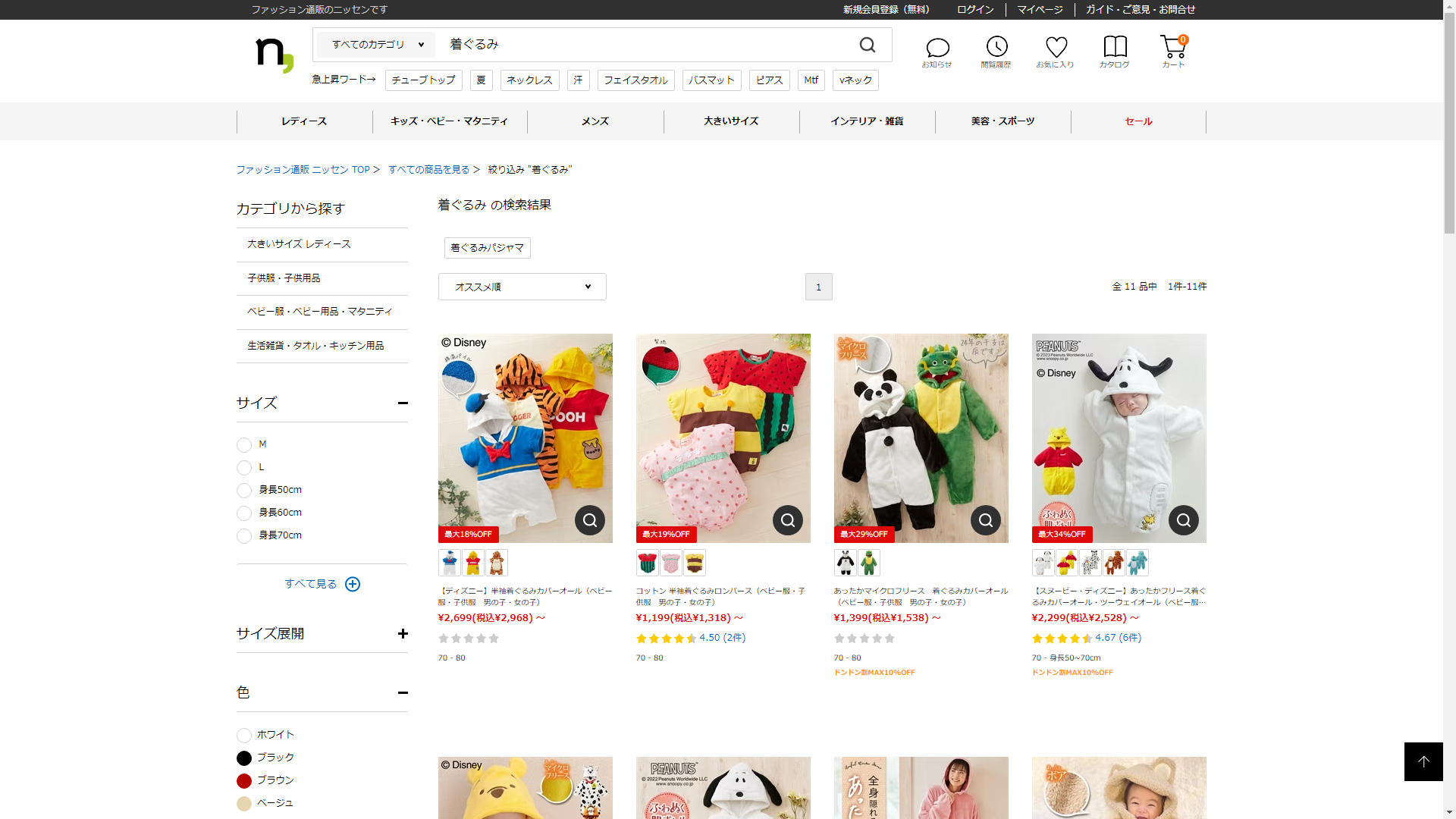Viewport: 1456px width, 819px height.
Task: Expand the サイズ展開 filter section
Action: (403, 634)
